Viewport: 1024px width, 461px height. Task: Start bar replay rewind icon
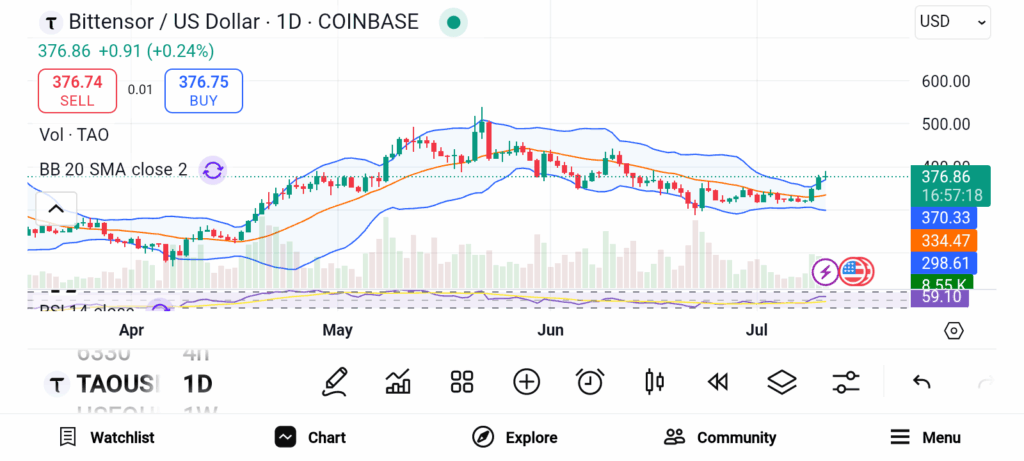718,382
